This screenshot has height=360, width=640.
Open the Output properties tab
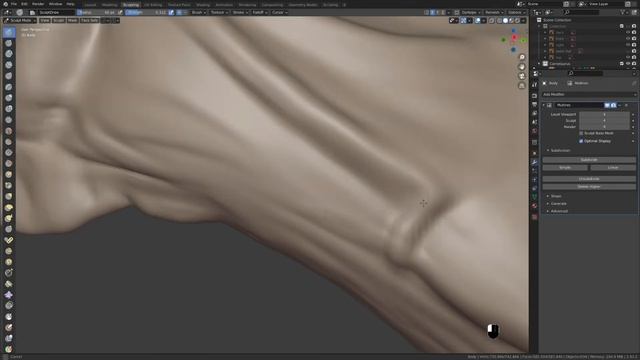point(534,104)
